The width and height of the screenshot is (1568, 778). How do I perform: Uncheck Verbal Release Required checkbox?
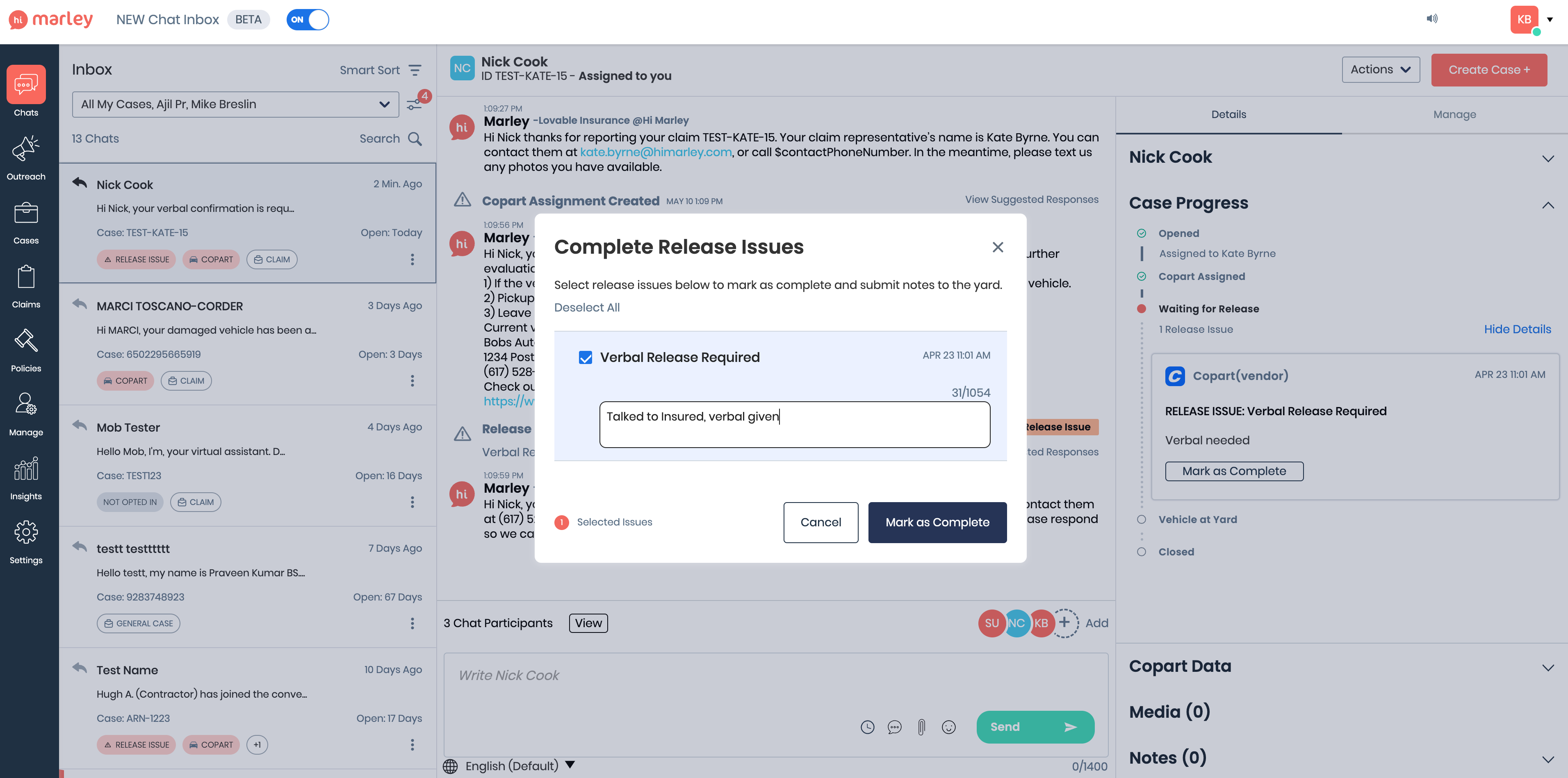pos(585,357)
